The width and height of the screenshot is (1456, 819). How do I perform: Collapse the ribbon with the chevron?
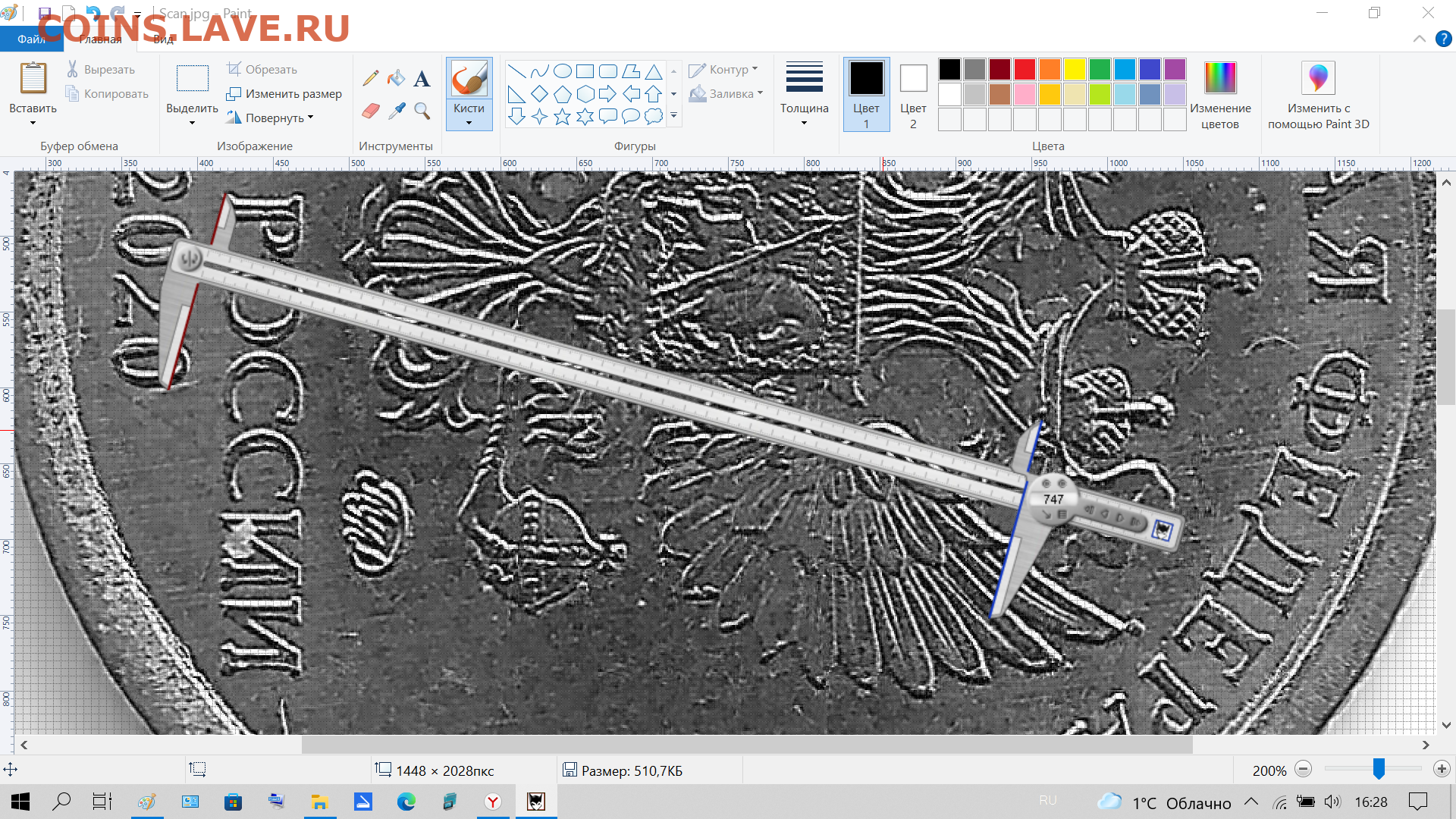[x=1419, y=39]
